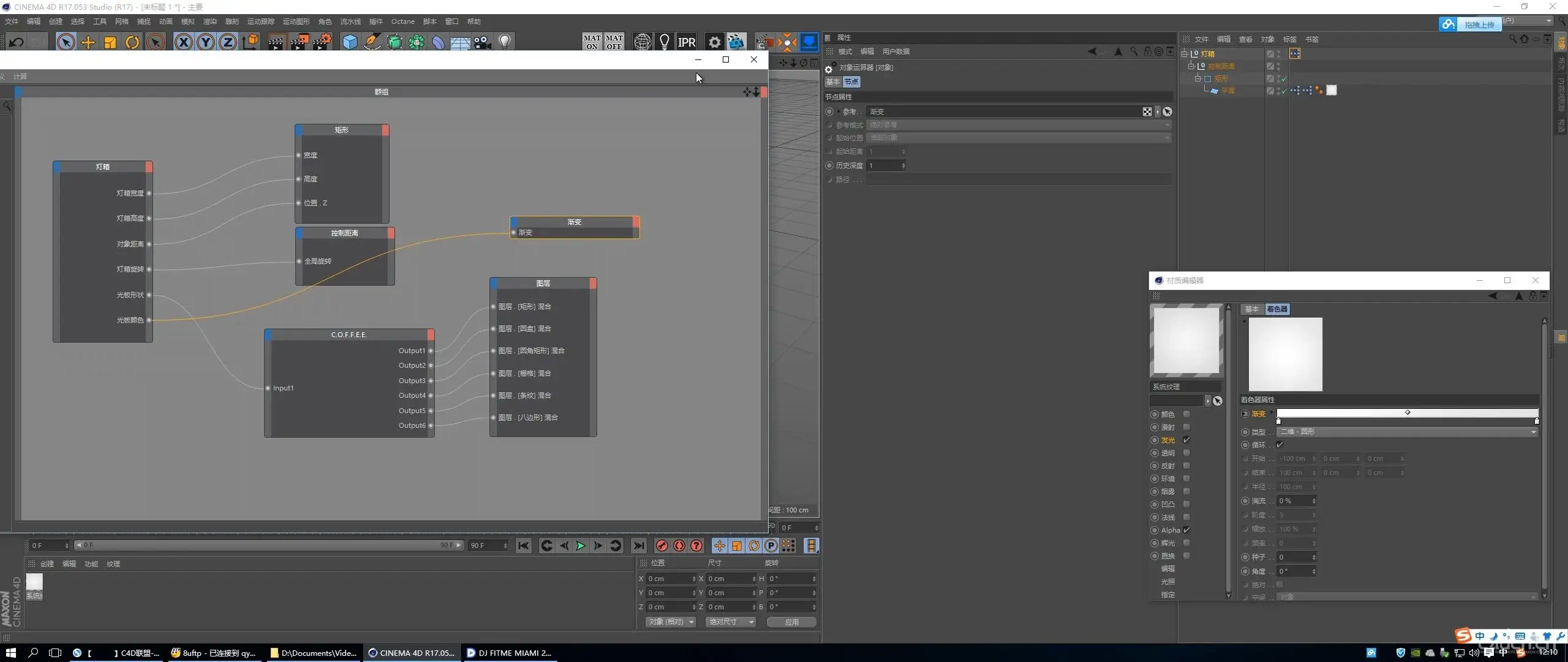Switch to 节点 tab in attributes panel
Image resolution: width=1568 pixels, height=662 pixels.
coord(851,82)
